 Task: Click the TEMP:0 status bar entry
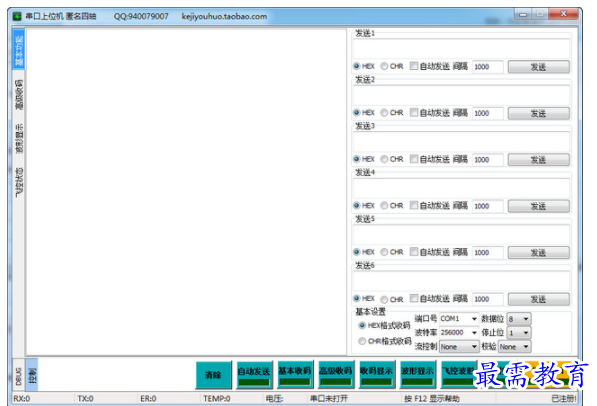(x=216, y=398)
